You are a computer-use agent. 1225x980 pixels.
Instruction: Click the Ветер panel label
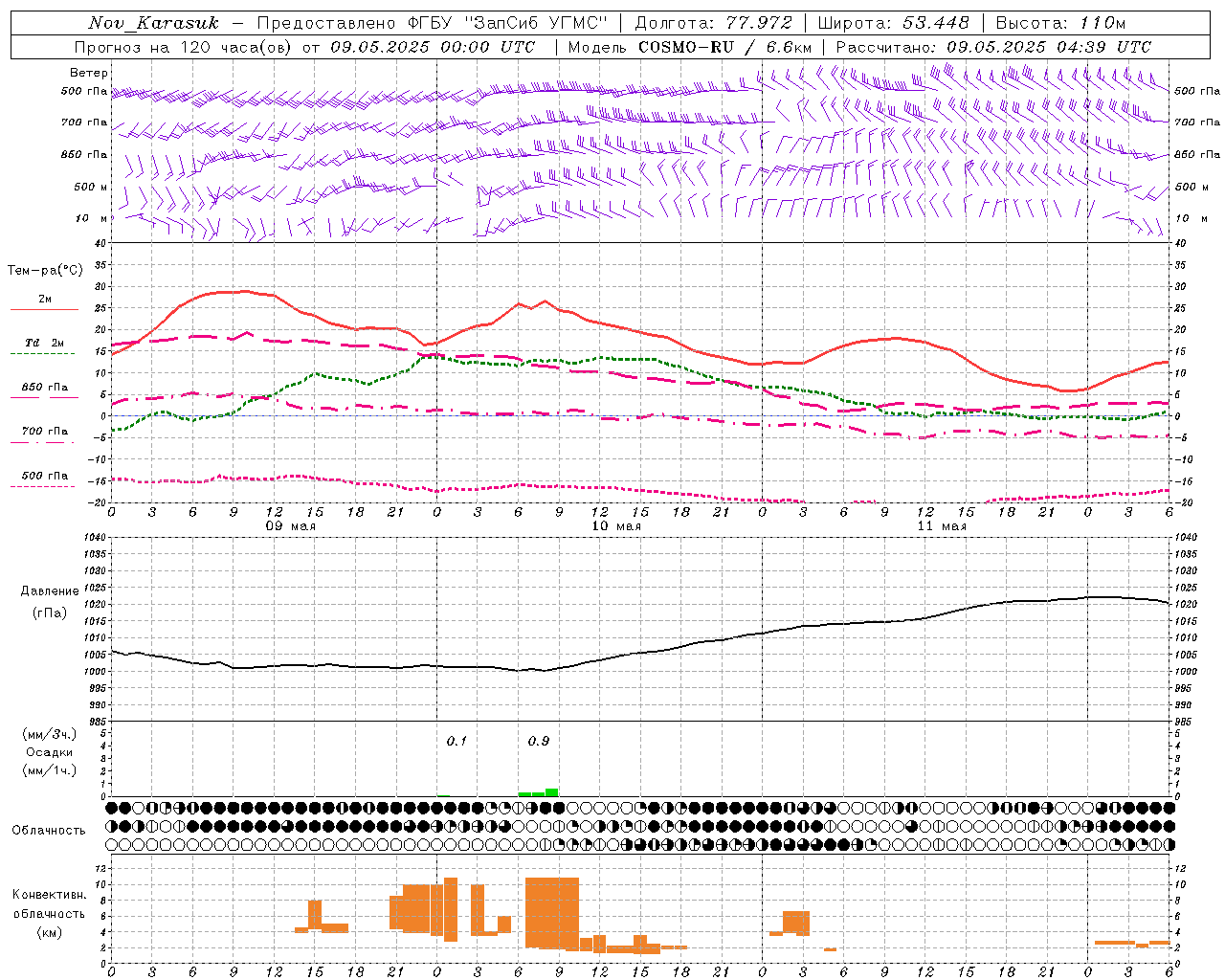click(x=89, y=73)
